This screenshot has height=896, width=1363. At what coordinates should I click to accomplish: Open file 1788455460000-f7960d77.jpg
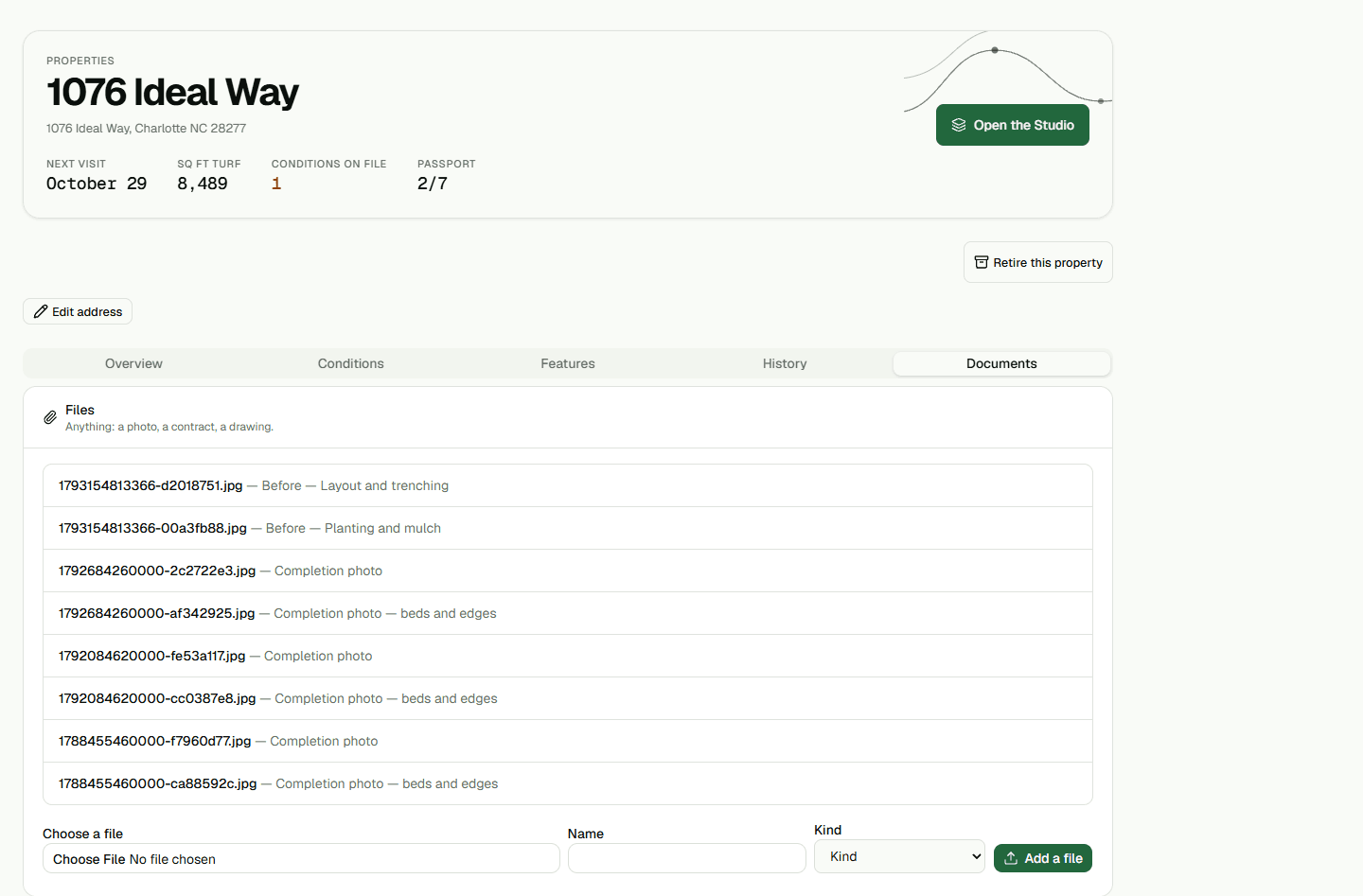(155, 741)
